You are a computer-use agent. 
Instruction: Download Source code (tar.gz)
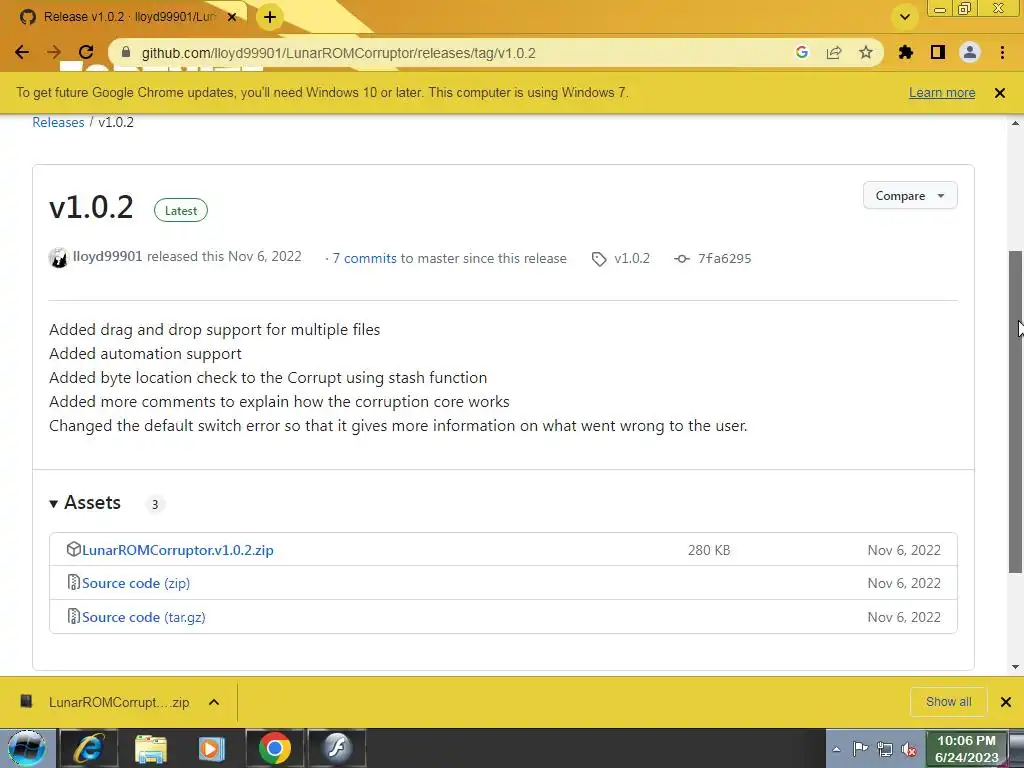click(144, 617)
